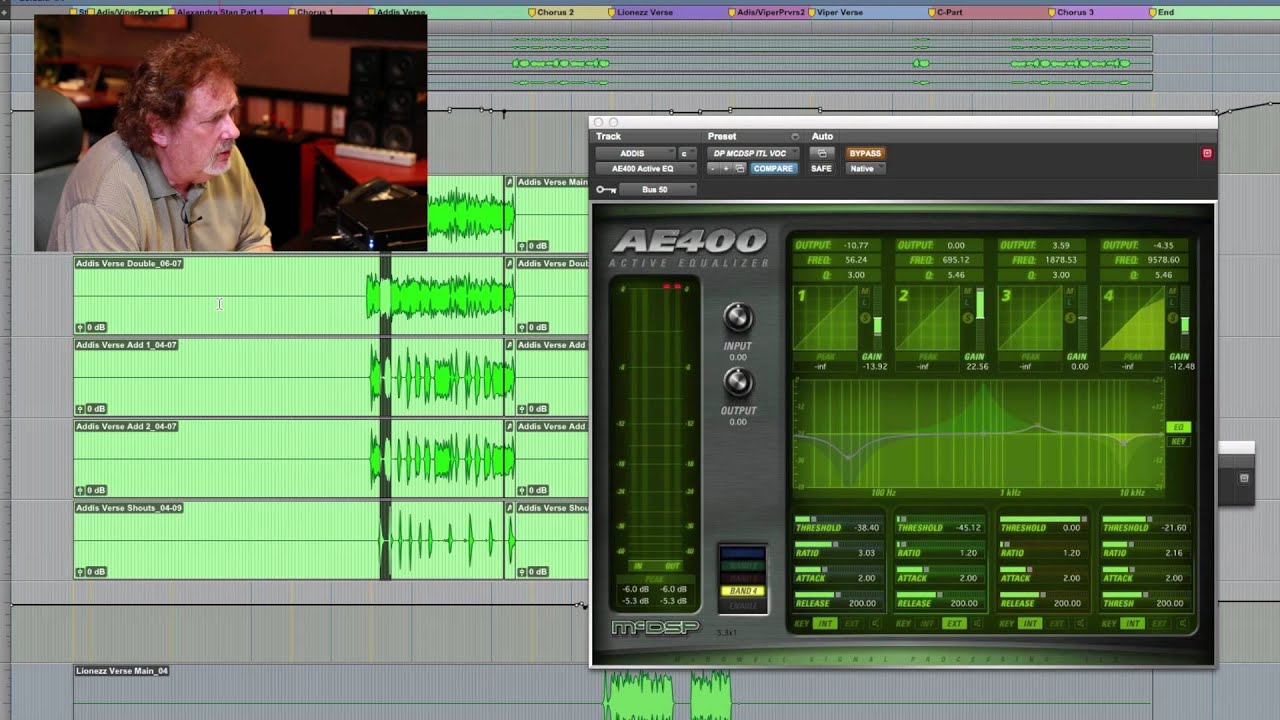Open the plugin settings librarian icon
Viewport: 1280px width, 720px height.
coord(740,169)
